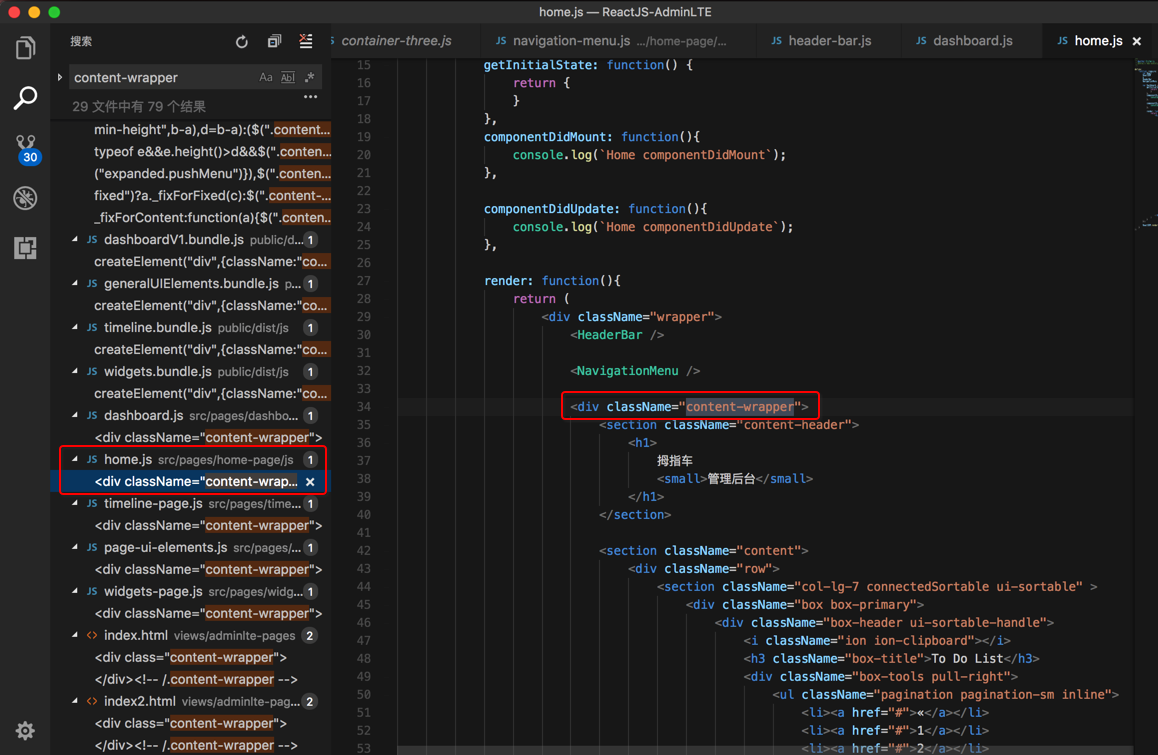The width and height of the screenshot is (1158, 755).
Task: Toggle Use Regular Expression option
Action: (x=310, y=77)
